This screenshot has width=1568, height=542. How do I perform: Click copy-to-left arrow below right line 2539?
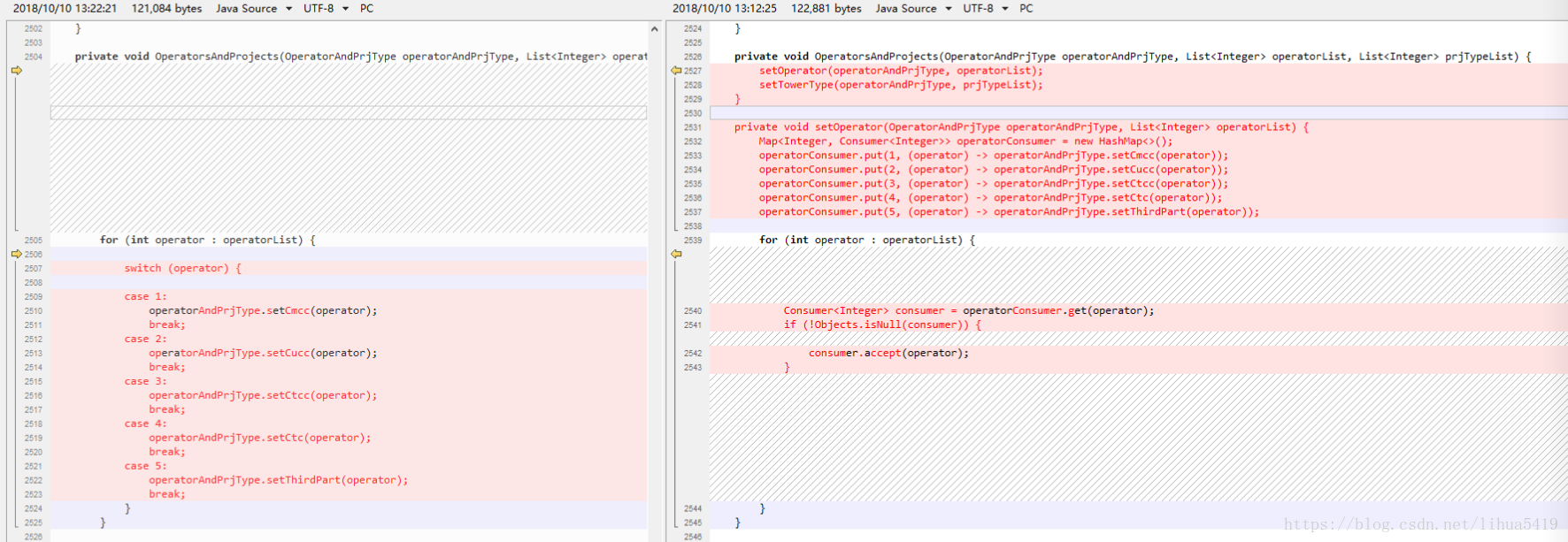(x=676, y=254)
